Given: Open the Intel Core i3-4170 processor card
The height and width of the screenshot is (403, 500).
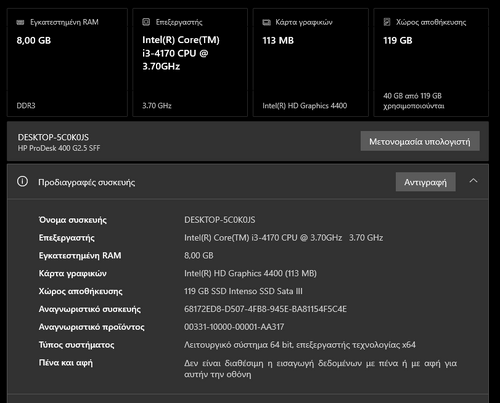Looking at the screenshot, I should tap(190, 63).
